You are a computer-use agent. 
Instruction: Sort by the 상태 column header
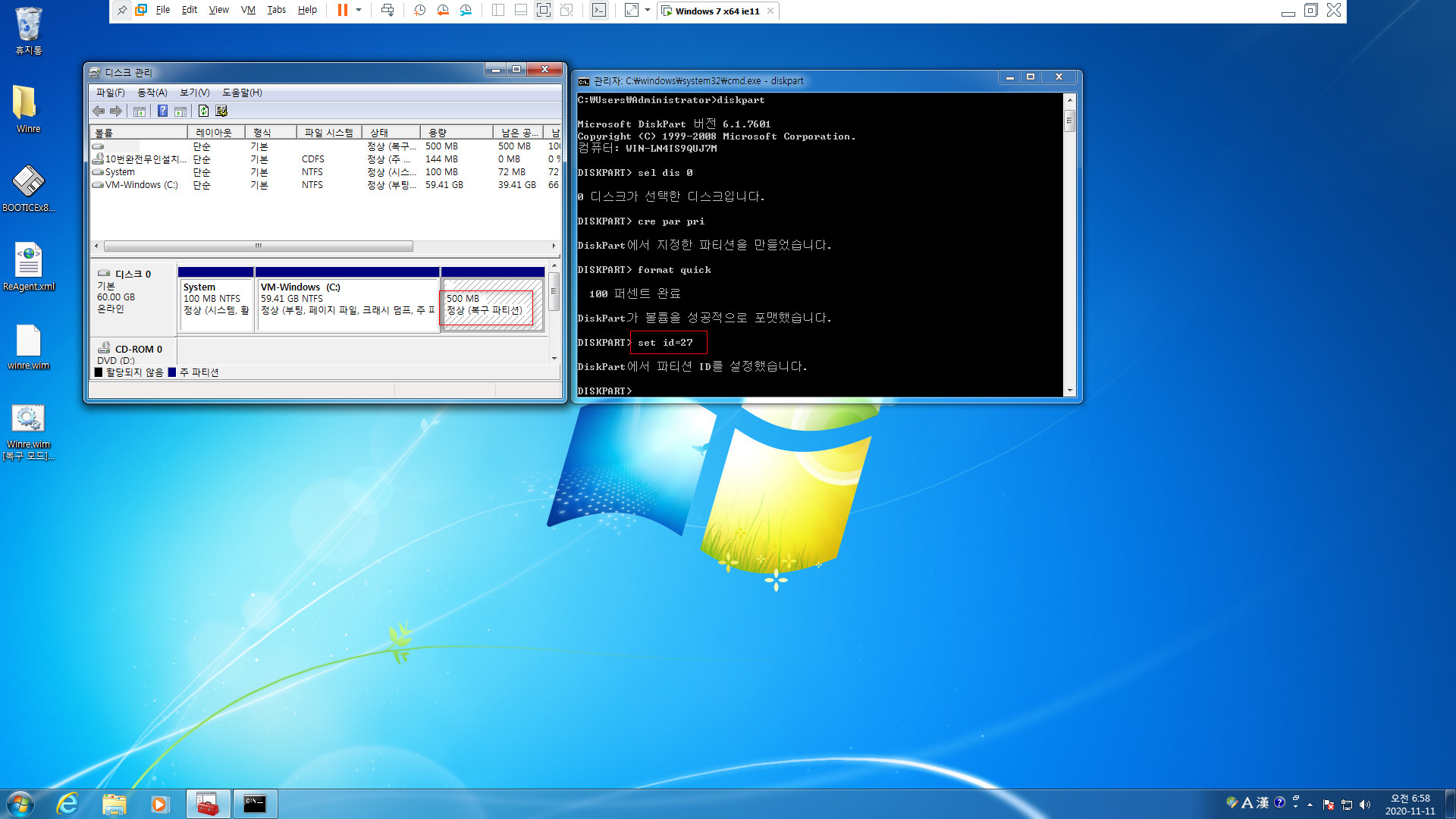point(391,133)
